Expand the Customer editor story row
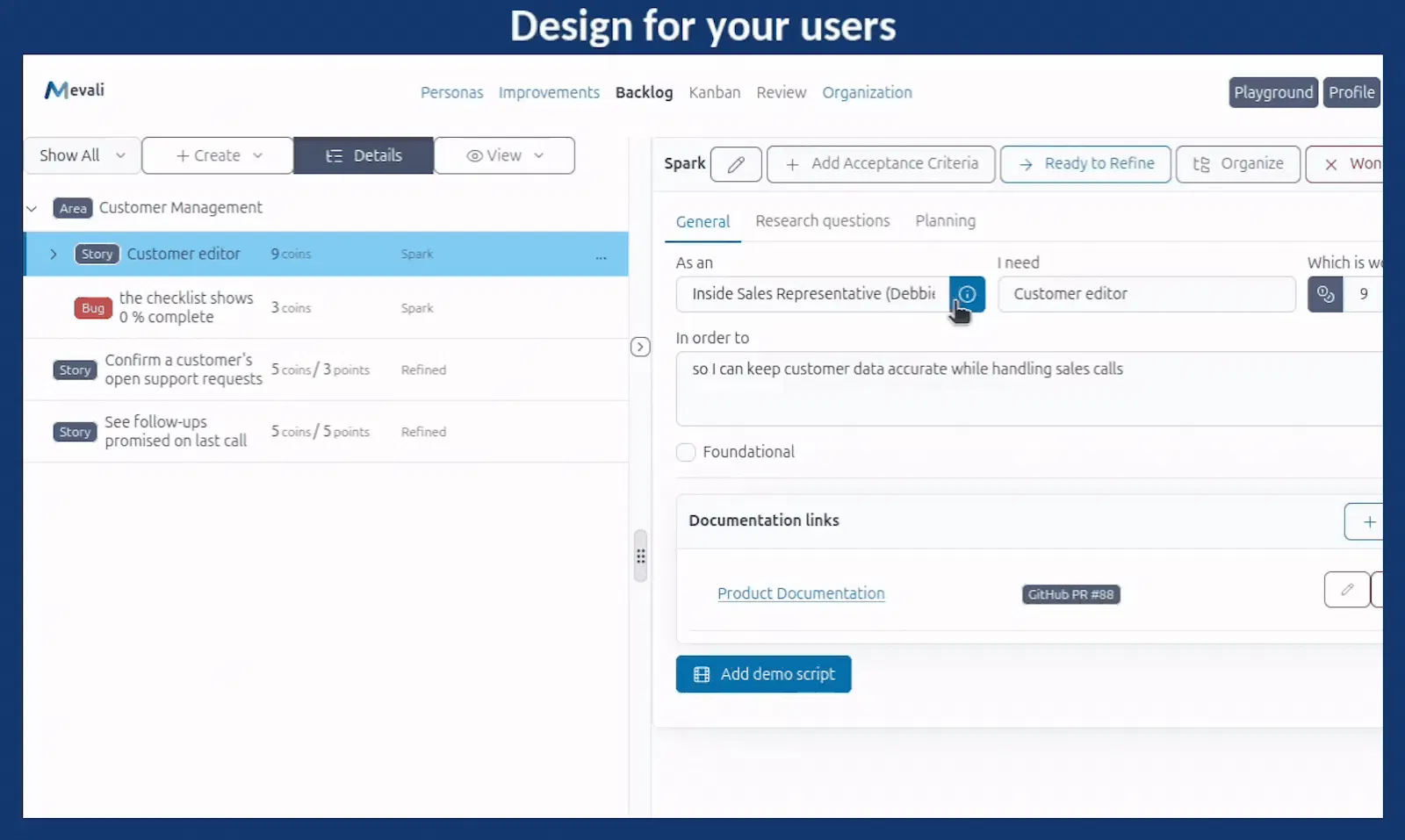This screenshot has height=840, width=1405. 54,254
